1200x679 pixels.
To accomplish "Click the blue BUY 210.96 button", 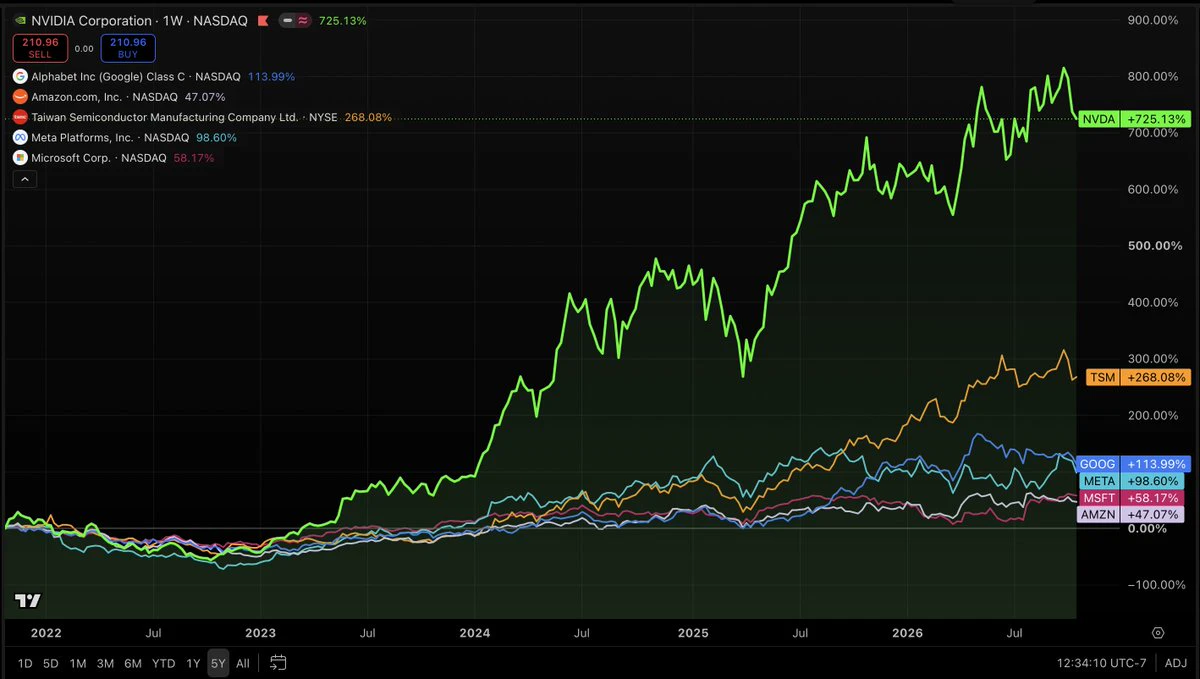I will [x=128, y=48].
